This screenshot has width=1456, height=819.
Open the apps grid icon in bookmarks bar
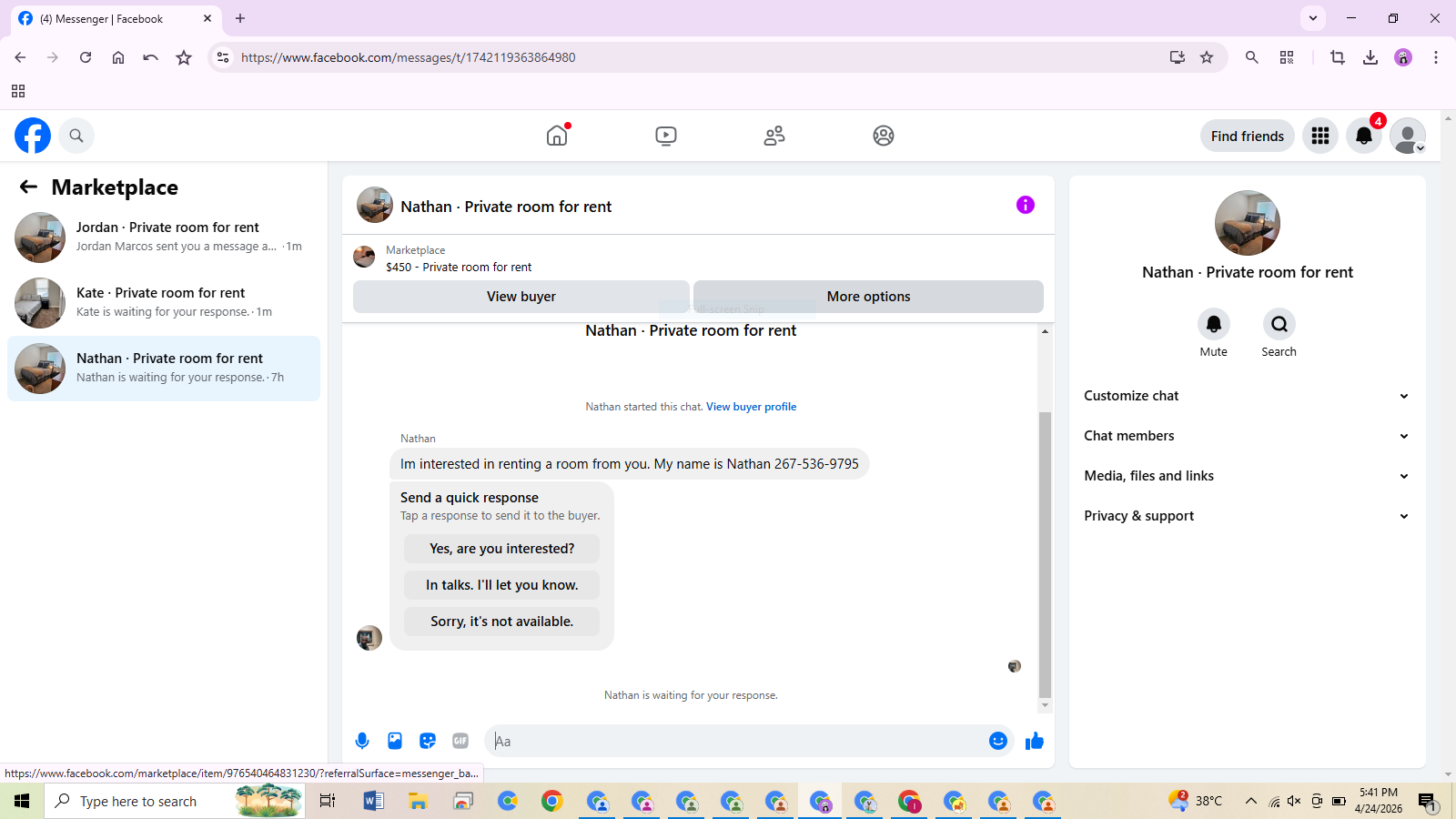click(x=18, y=91)
